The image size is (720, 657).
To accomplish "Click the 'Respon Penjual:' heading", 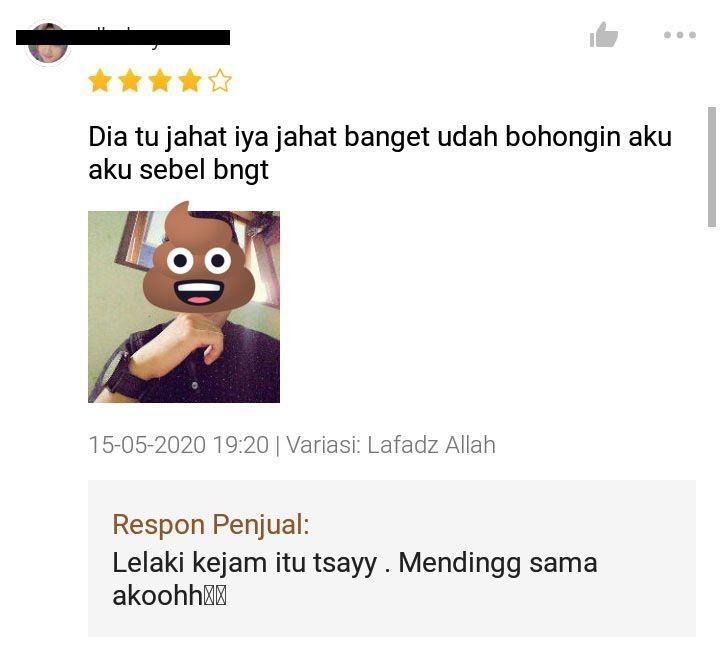I will coord(211,525).
